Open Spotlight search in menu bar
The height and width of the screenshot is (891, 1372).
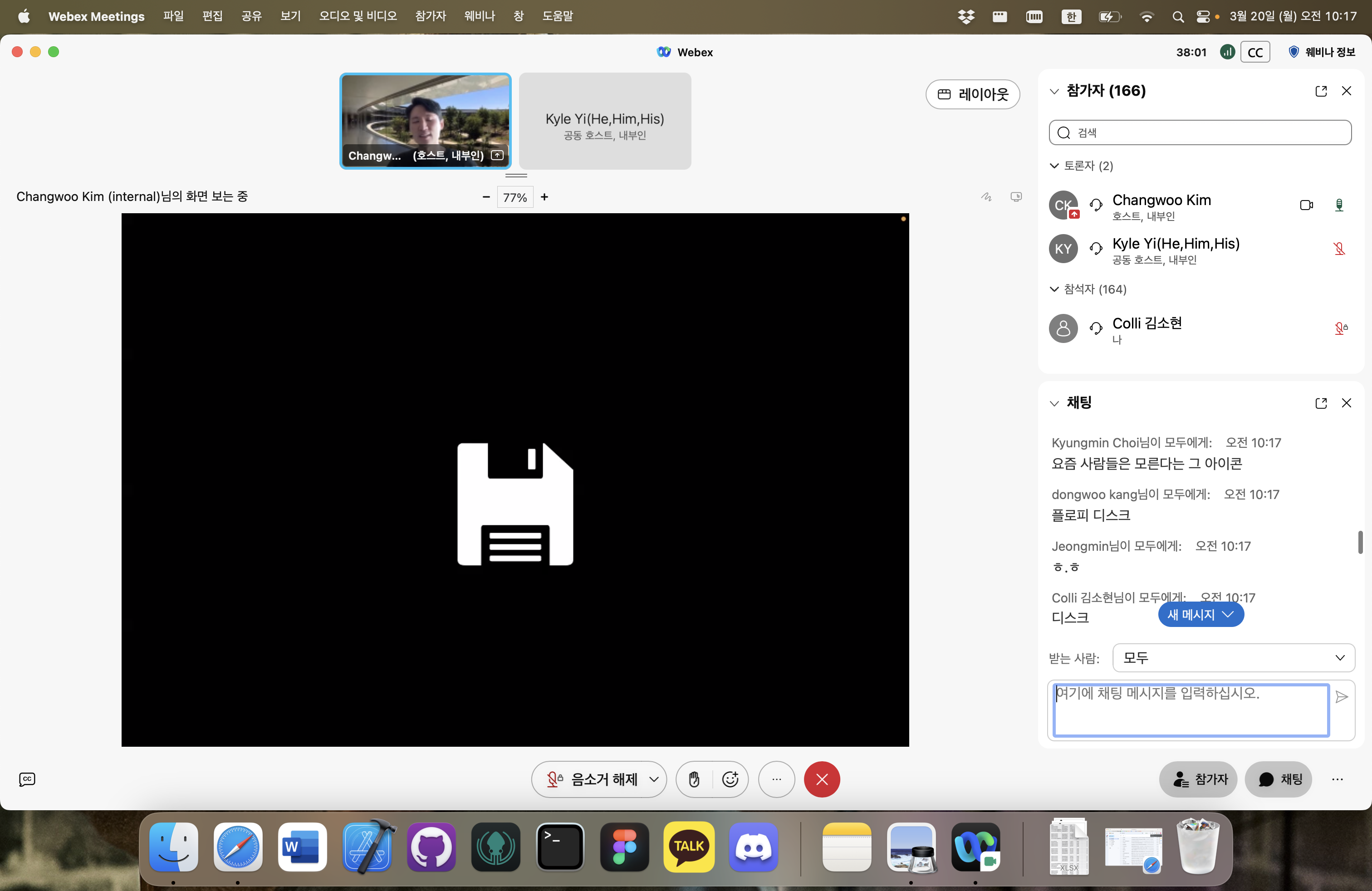coord(1178,17)
